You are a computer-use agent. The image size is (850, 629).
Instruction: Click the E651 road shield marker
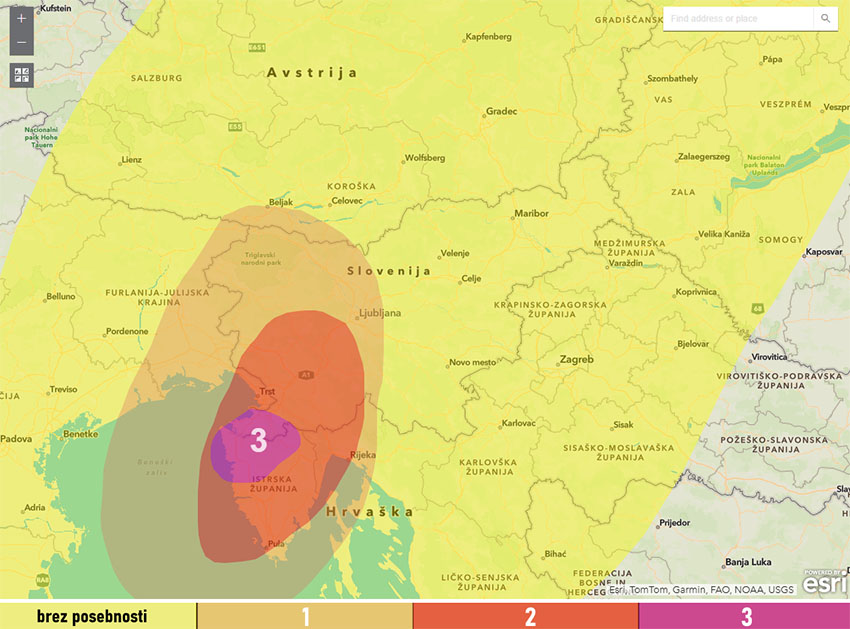tap(257, 47)
